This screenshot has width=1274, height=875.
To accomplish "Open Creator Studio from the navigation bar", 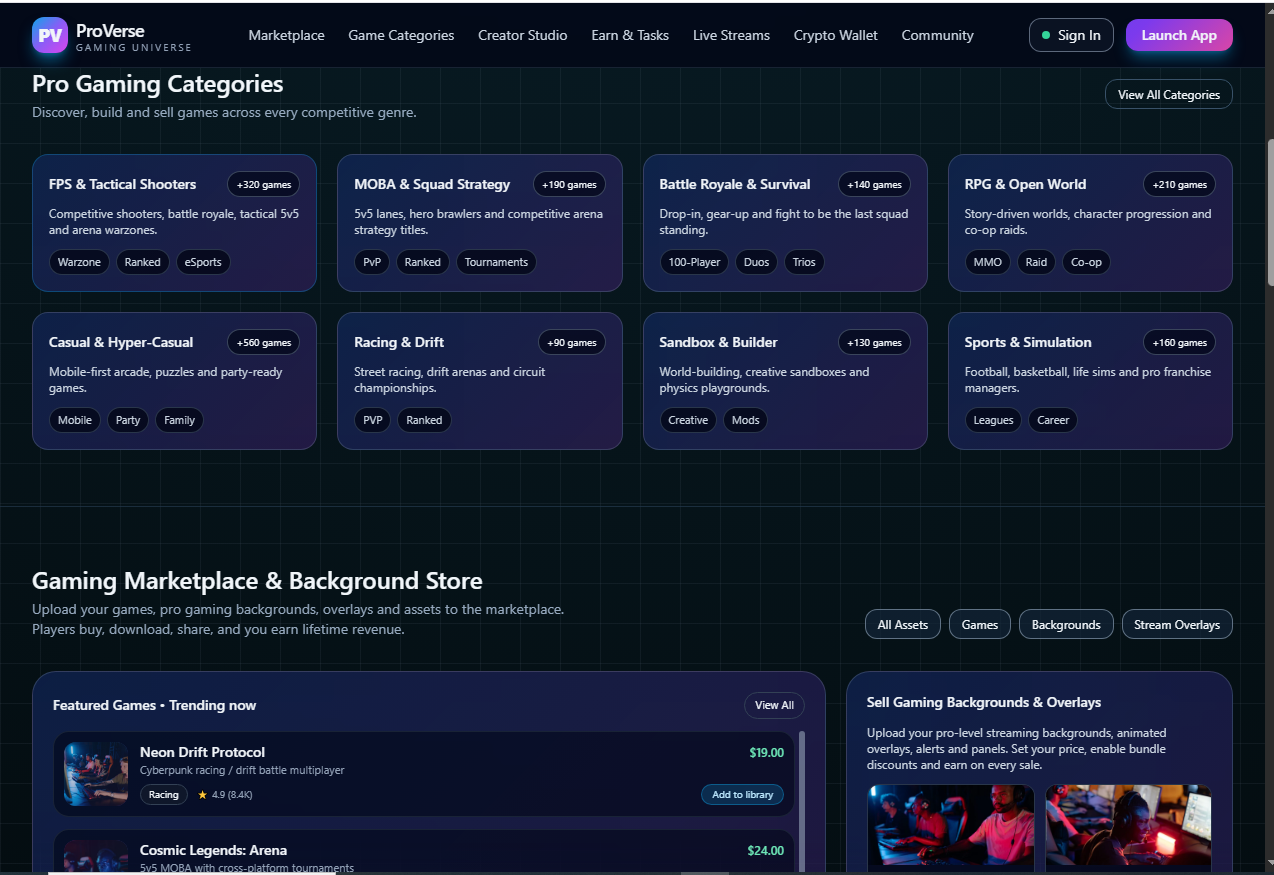I will click(x=522, y=35).
